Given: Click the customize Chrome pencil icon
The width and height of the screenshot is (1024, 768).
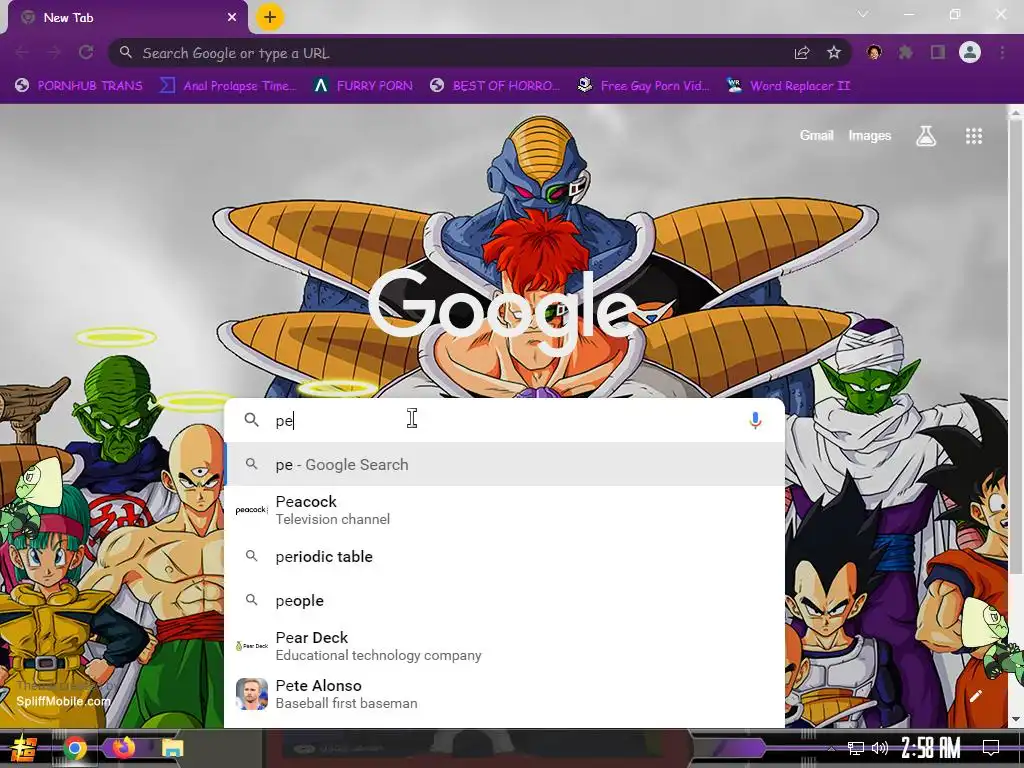Looking at the screenshot, I should pos(976,696).
